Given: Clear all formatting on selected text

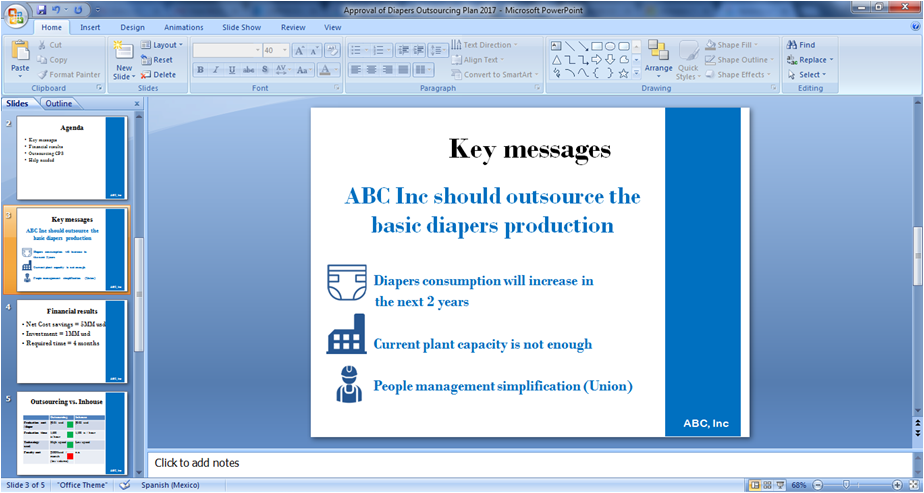Looking at the screenshot, I should click(x=332, y=51).
